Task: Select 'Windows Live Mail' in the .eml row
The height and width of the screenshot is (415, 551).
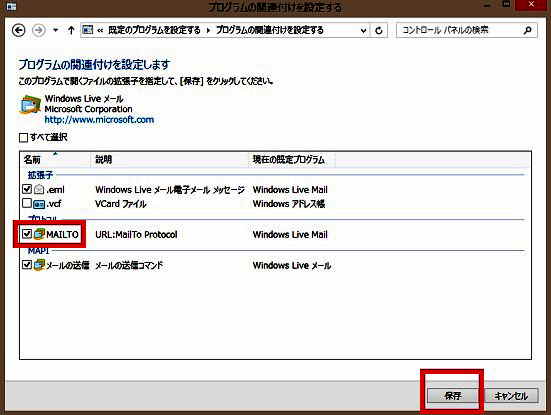Action: [290, 190]
